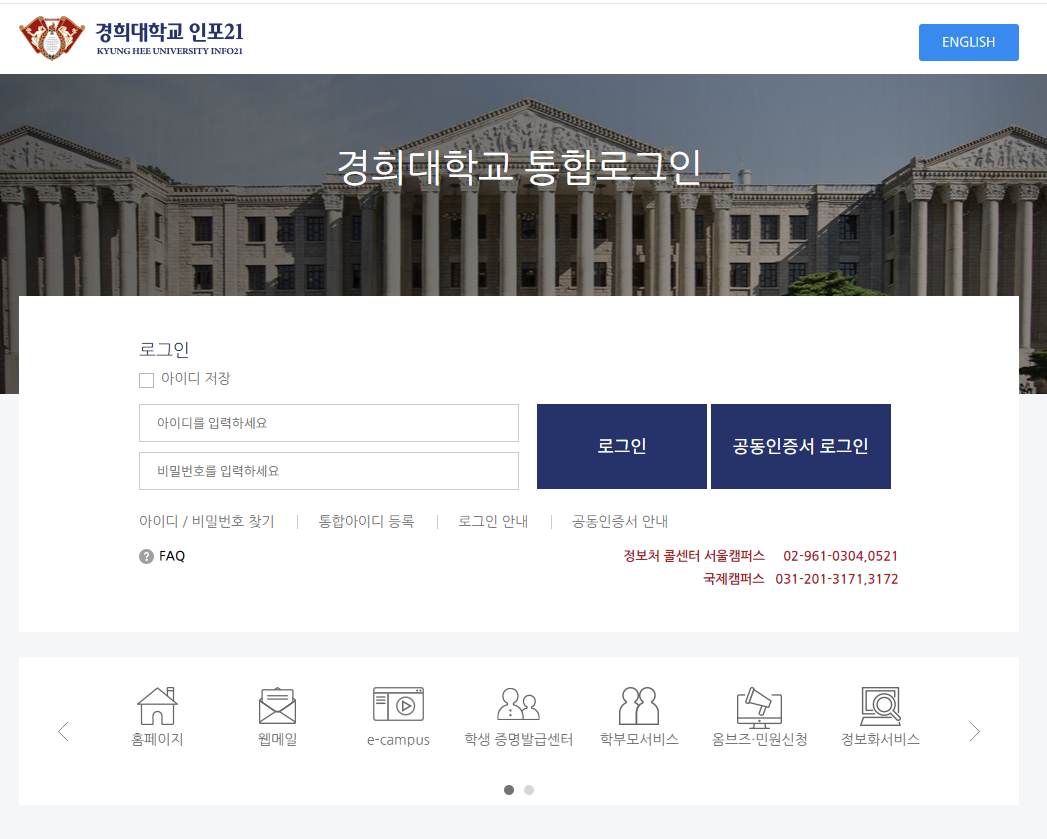This screenshot has width=1047, height=839.
Task: Click the 아이디를 입력하세요 ID input field
Action: tap(328, 423)
